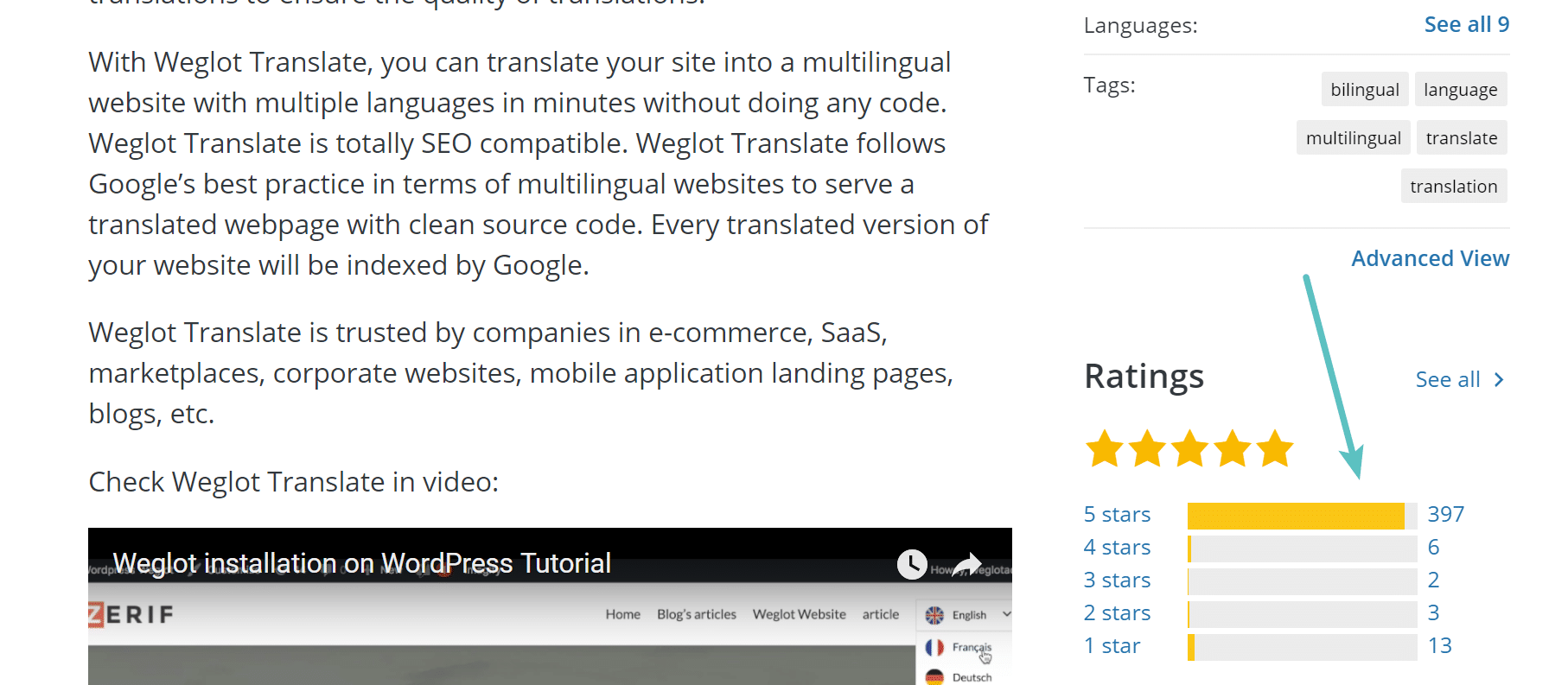Click article in the video site menu

[x=880, y=614]
